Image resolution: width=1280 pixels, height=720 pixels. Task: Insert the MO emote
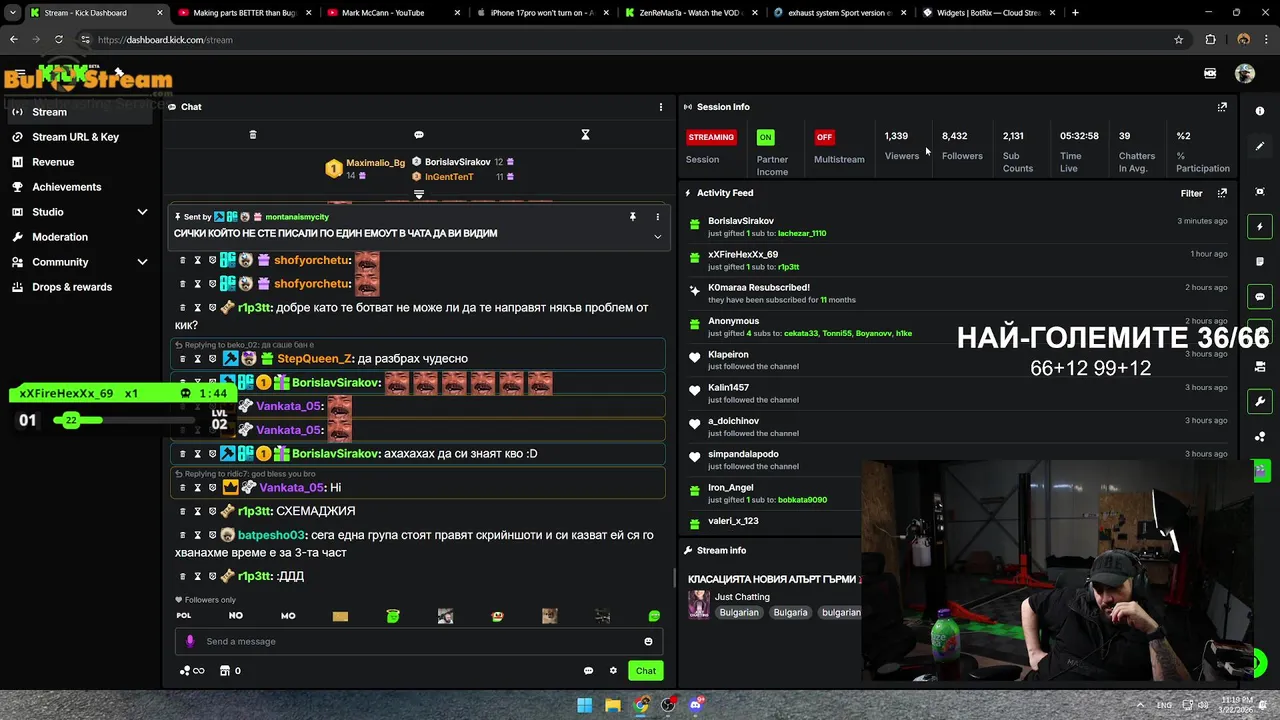(x=288, y=616)
